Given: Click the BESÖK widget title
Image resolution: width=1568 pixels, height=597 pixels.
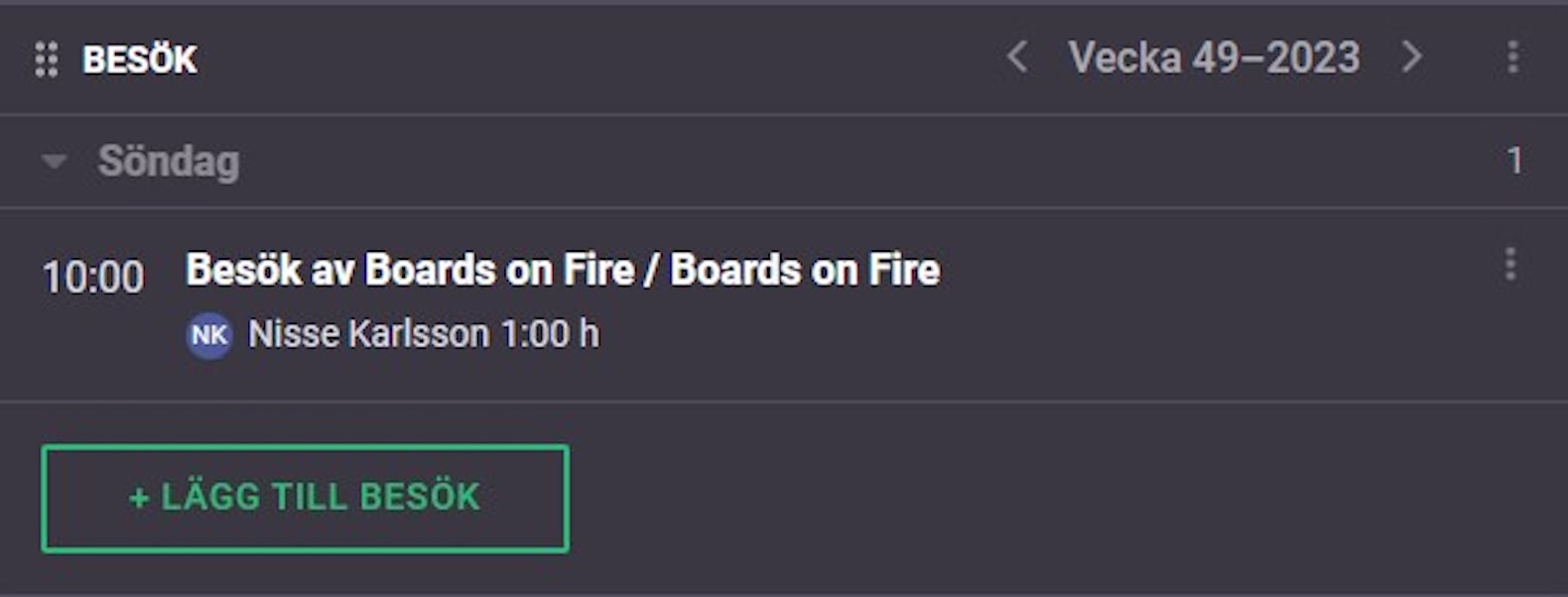Looking at the screenshot, I should coord(140,60).
